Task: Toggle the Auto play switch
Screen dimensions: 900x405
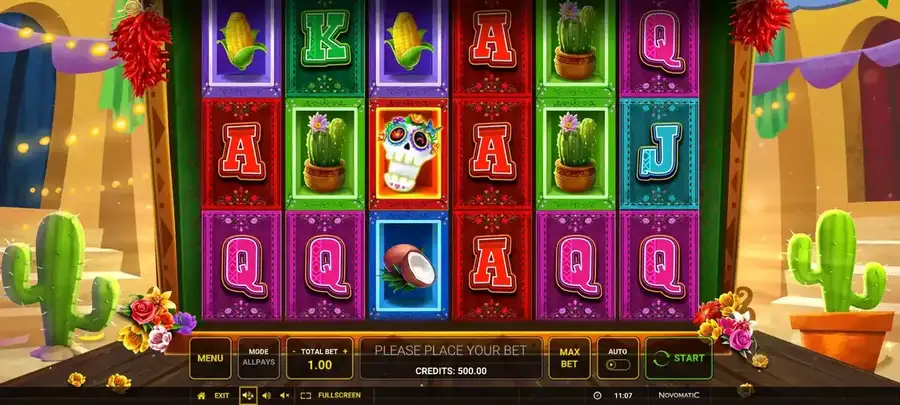Action: (x=618, y=365)
